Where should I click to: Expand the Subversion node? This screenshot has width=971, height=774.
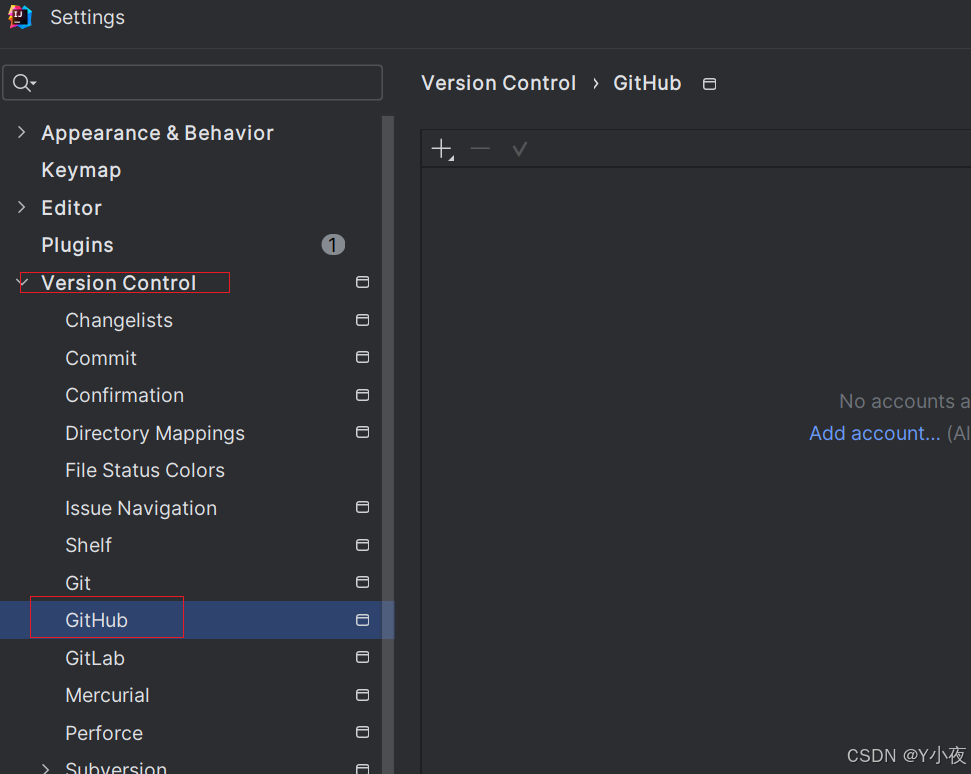pyautogui.click(x=46, y=768)
